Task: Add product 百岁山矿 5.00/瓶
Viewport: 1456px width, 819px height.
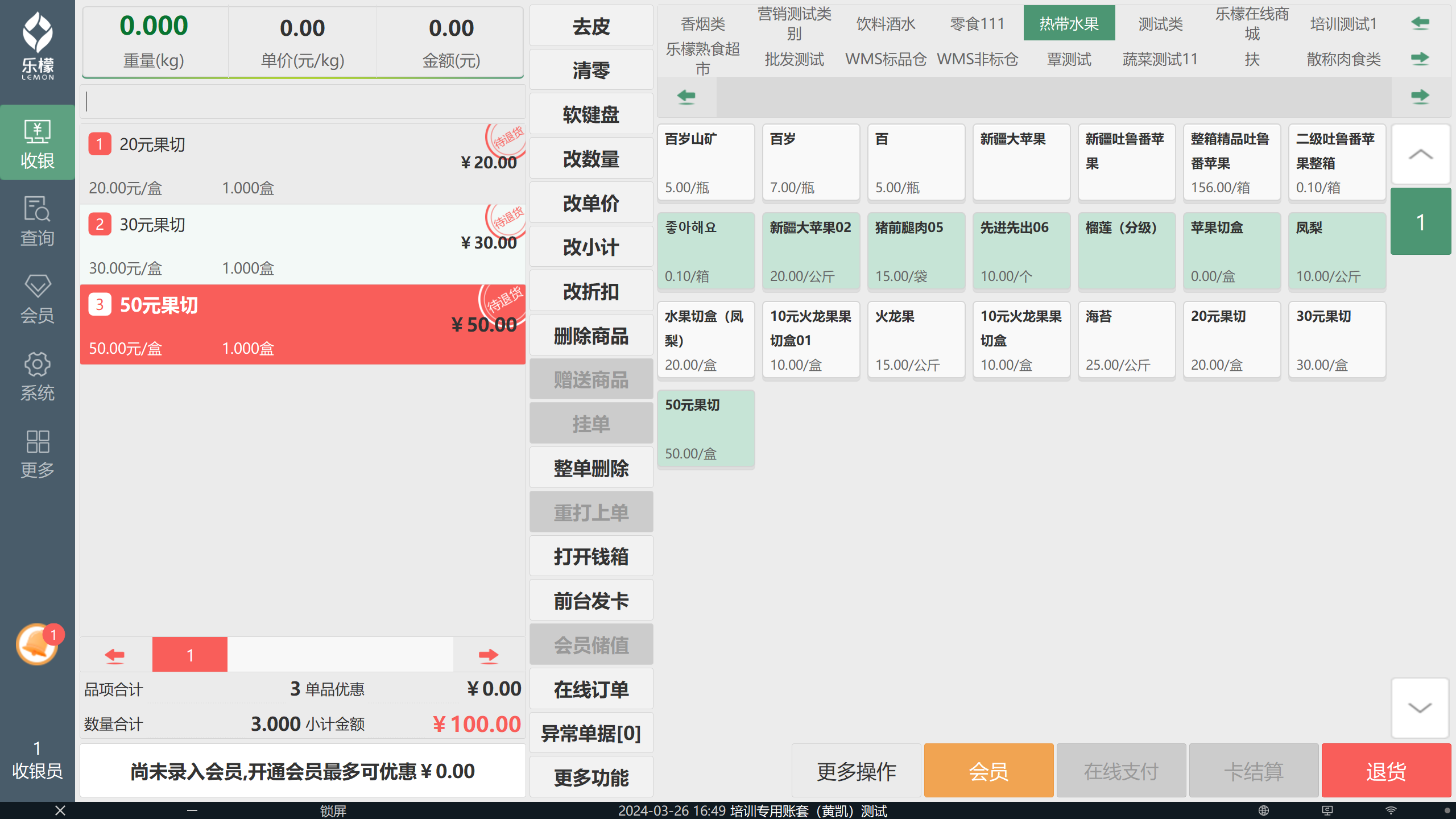Action: (706, 163)
